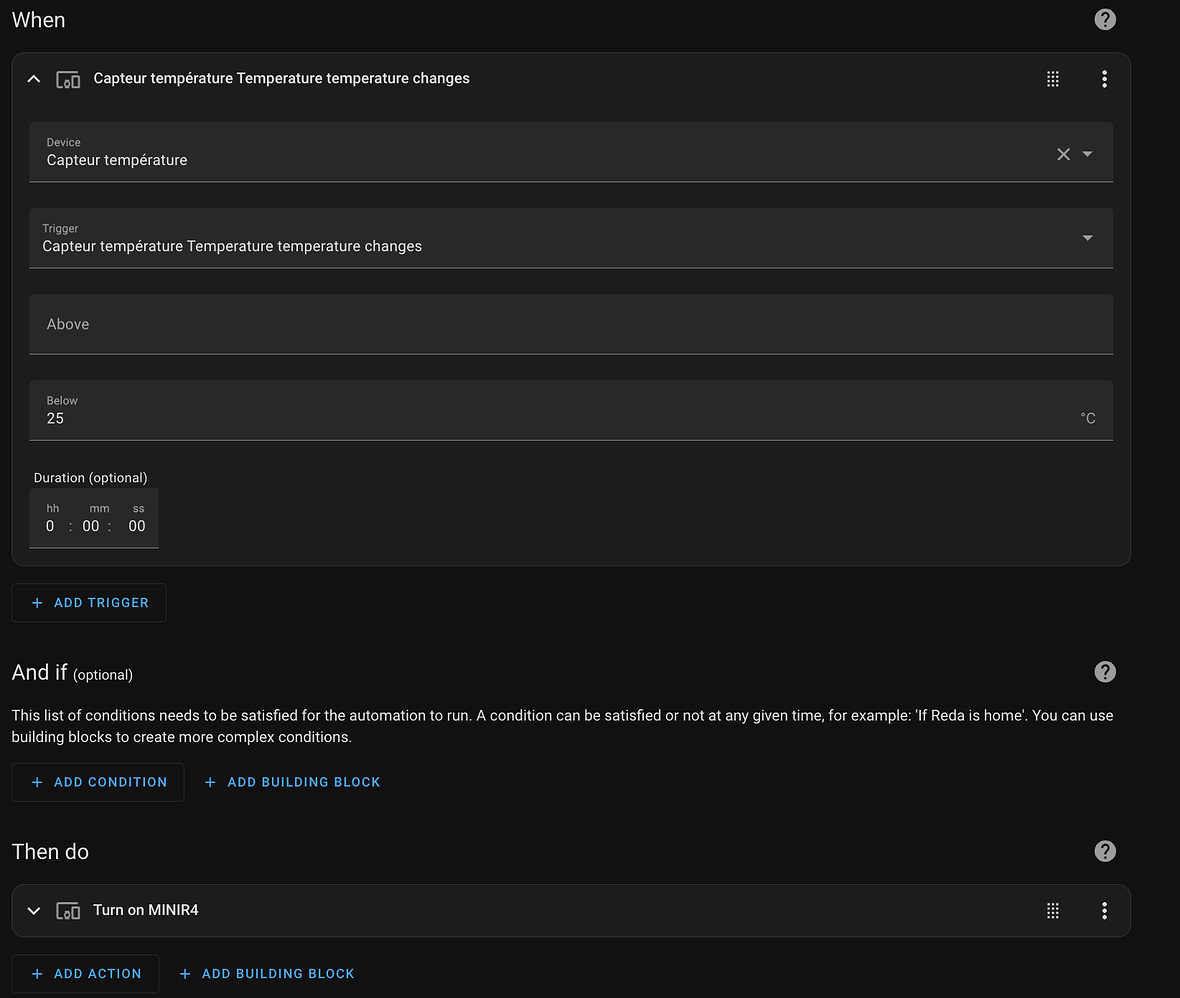Open the Device dropdown arrow
1180x998 pixels.
click(x=1088, y=154)
